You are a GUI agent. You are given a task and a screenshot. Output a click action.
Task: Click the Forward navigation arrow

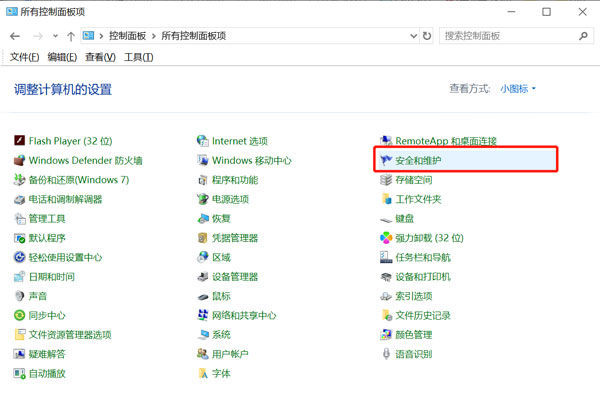click(x=38, y=36)
